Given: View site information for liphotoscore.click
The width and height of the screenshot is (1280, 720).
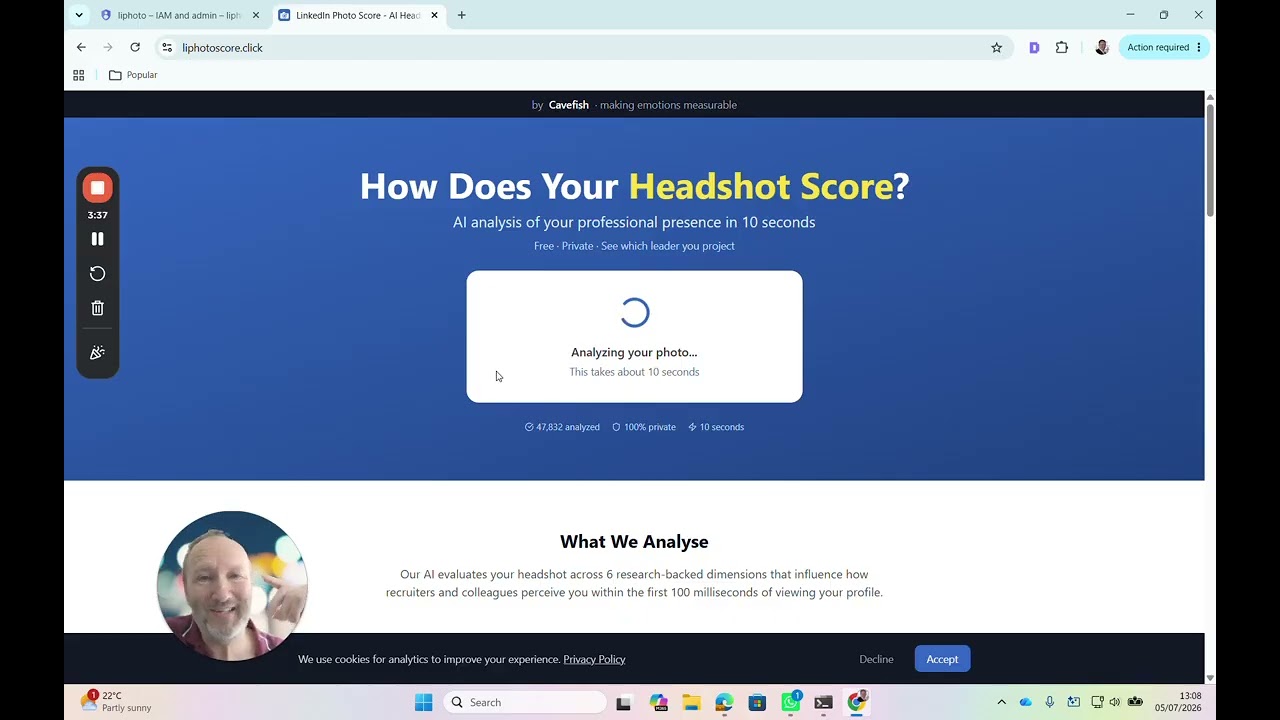Looking at the screenshot, I should [x=167, y=47].
